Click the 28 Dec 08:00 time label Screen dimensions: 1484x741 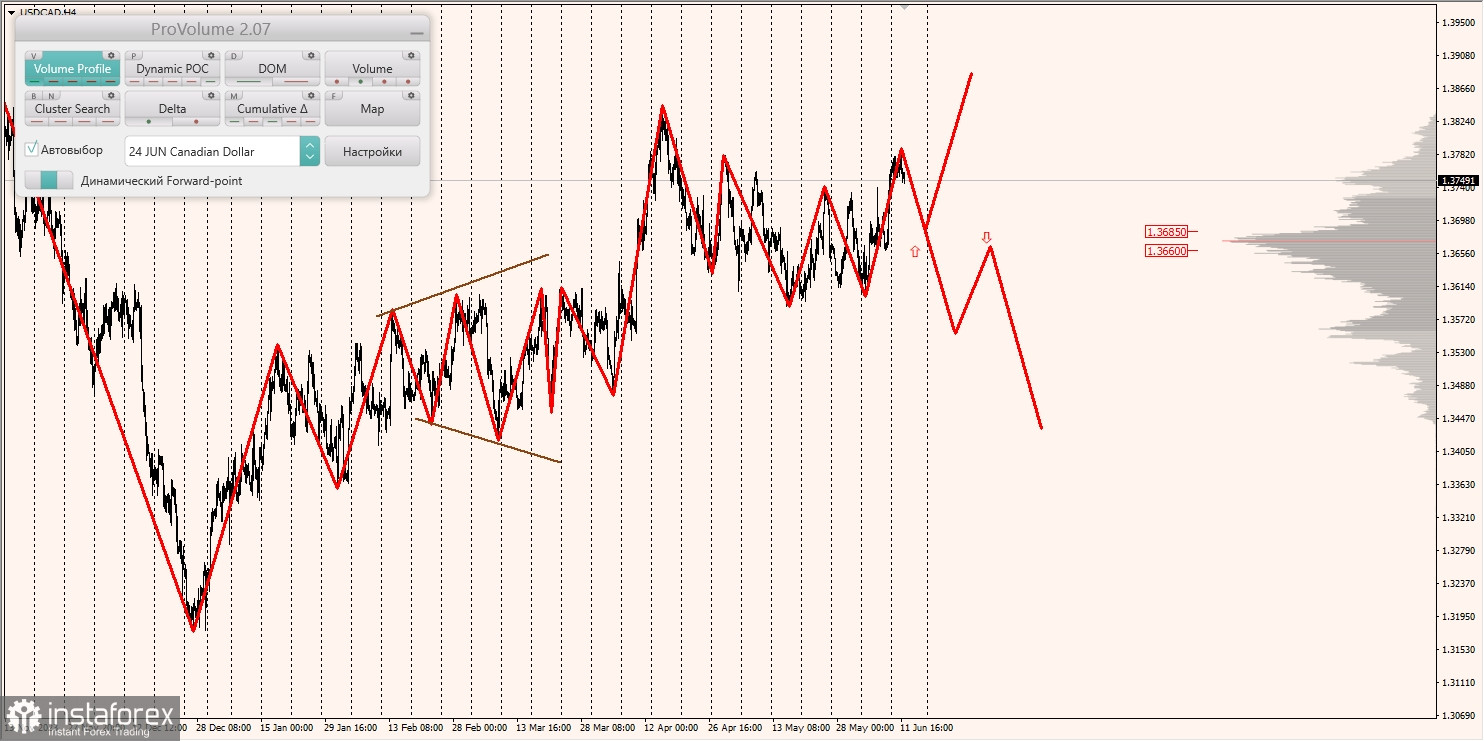point(223,728)
